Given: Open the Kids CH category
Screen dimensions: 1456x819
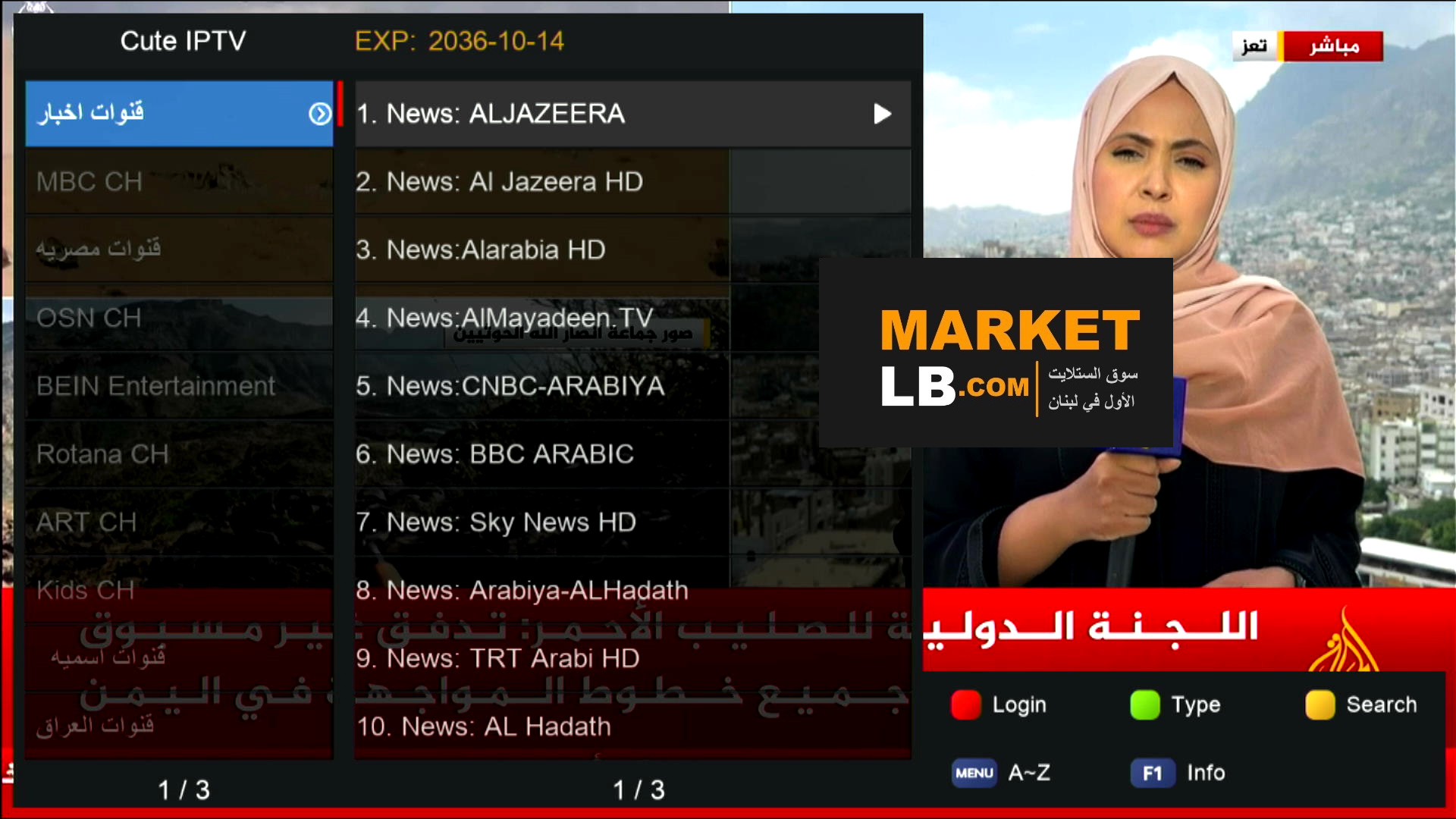Looking at the screenshot, I should pyautogui.click(x=179, y=590).
